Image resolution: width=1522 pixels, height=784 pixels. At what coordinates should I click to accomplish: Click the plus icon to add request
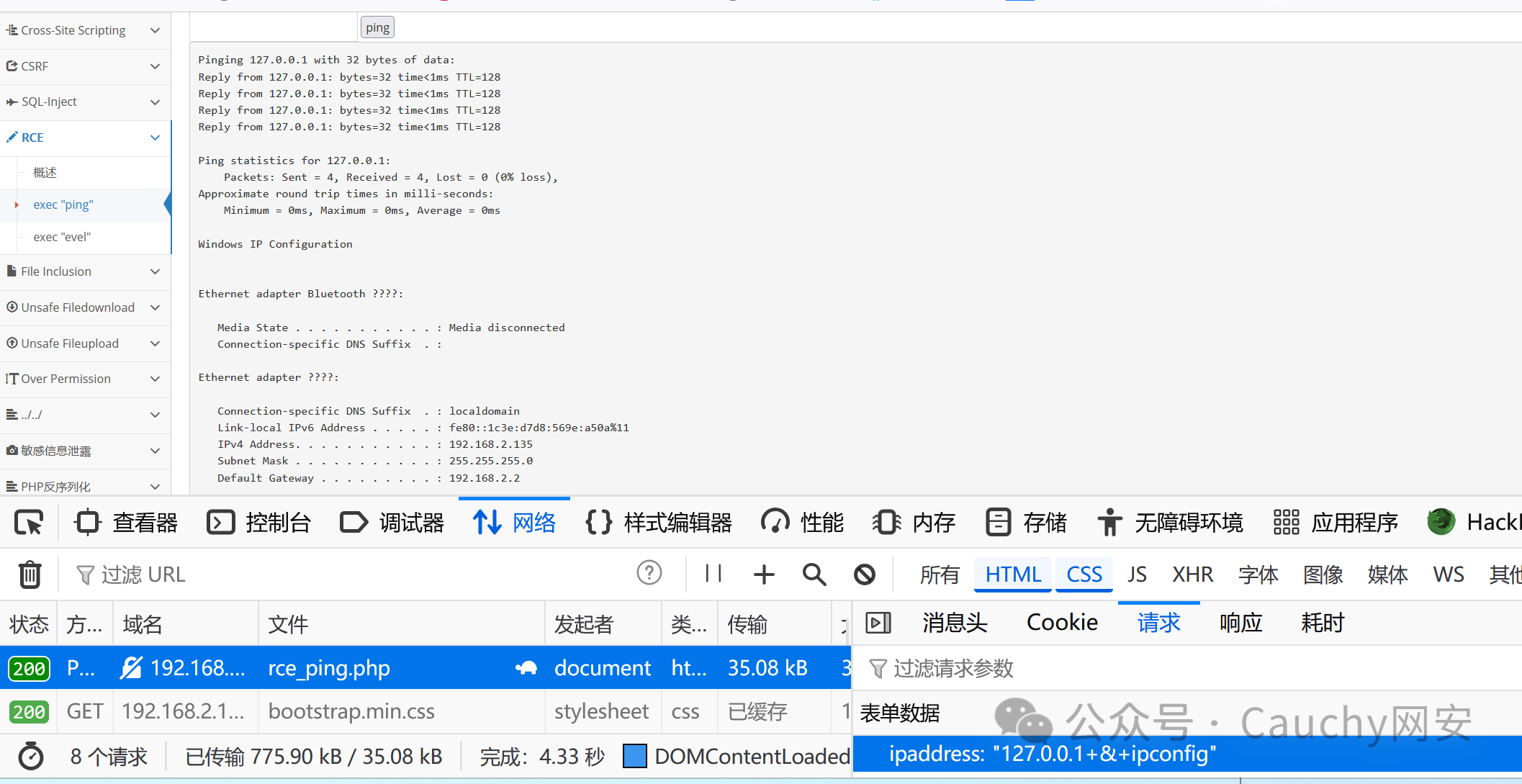764,575
